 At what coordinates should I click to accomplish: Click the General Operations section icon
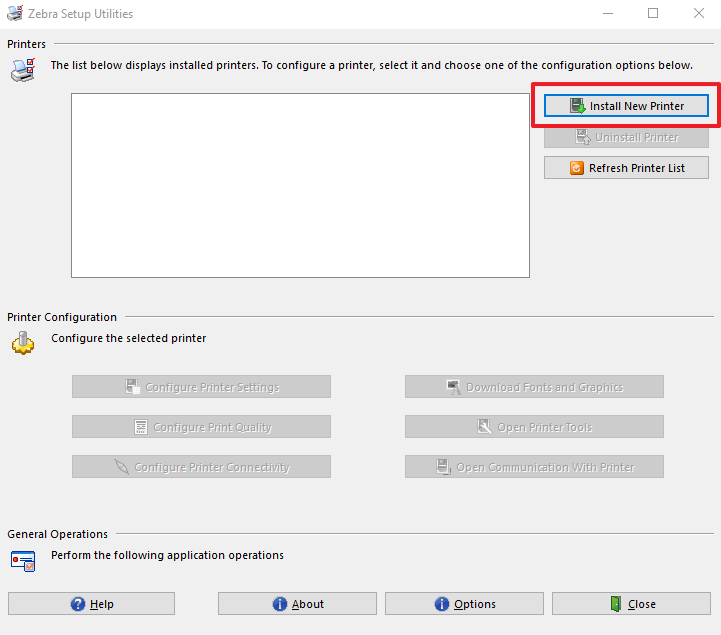click(x=22, y=560)
